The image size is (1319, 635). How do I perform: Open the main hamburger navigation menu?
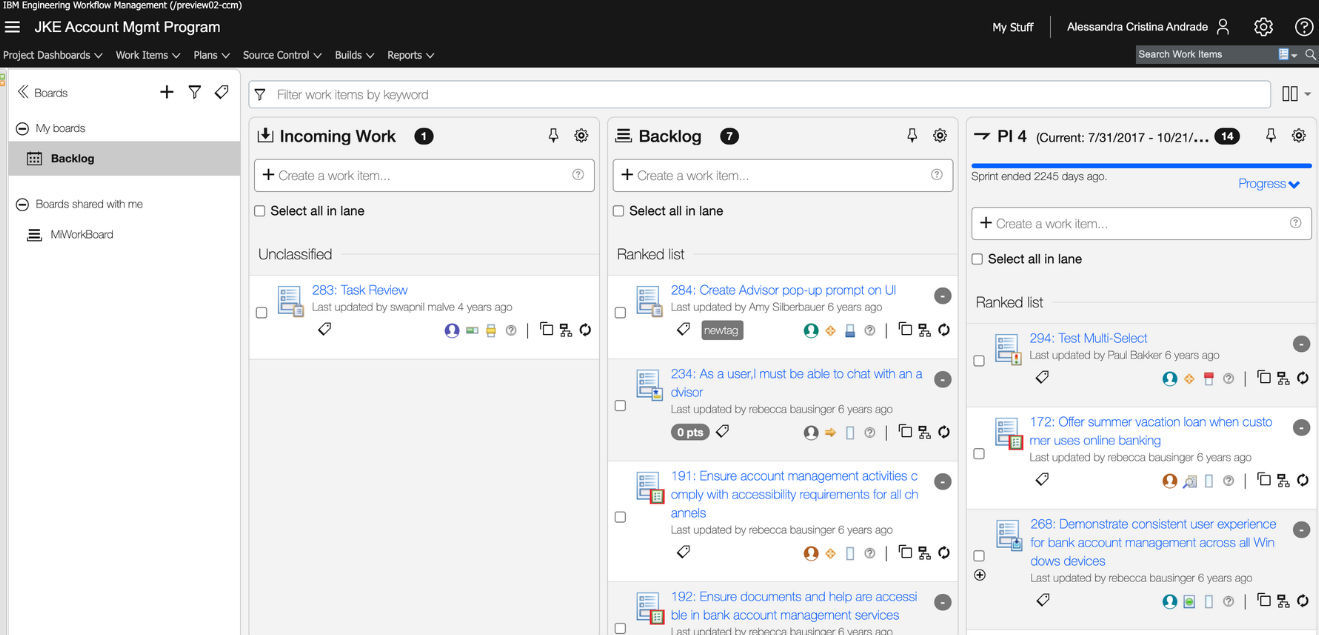click(13, 26)
